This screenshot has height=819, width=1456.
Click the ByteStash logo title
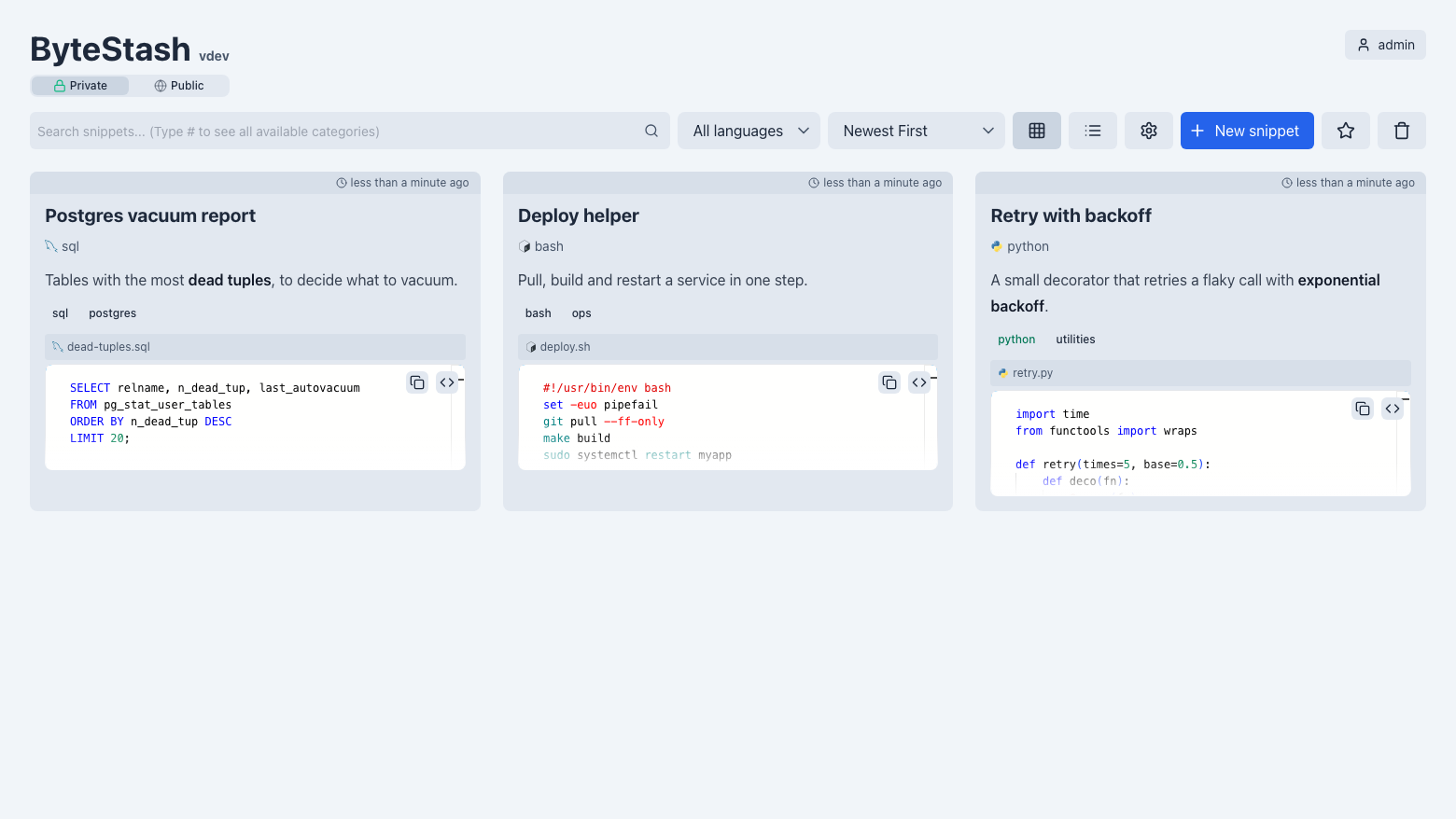[x=110, y=49]
